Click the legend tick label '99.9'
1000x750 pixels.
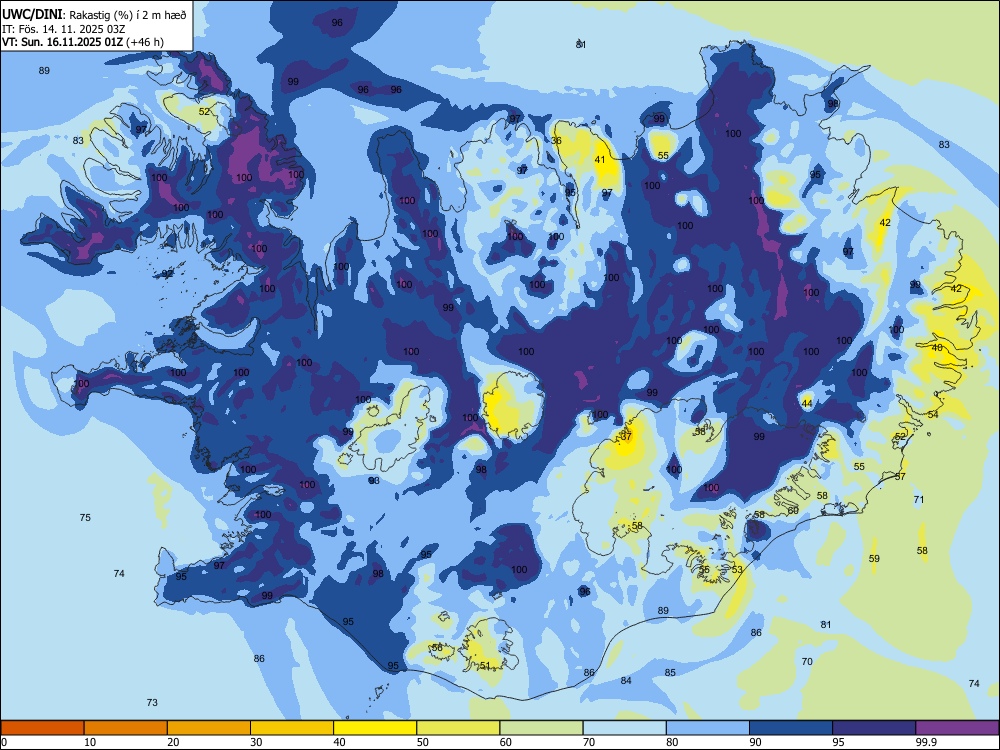click(926, 742)
